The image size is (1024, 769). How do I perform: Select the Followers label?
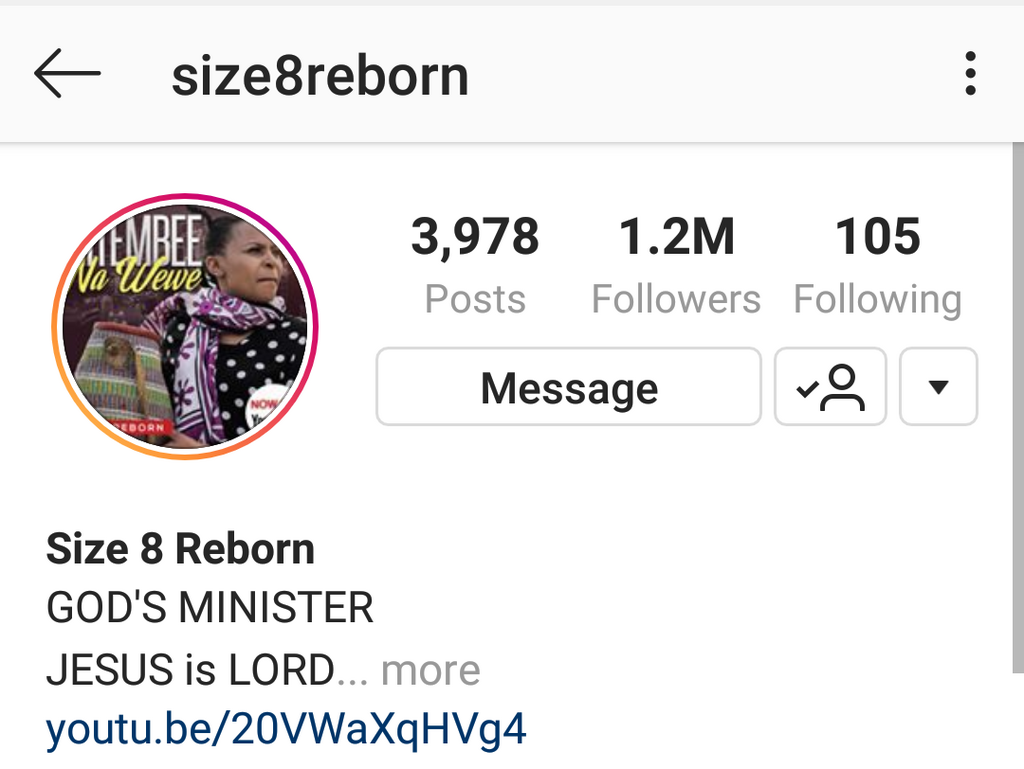tap(676, 299)
